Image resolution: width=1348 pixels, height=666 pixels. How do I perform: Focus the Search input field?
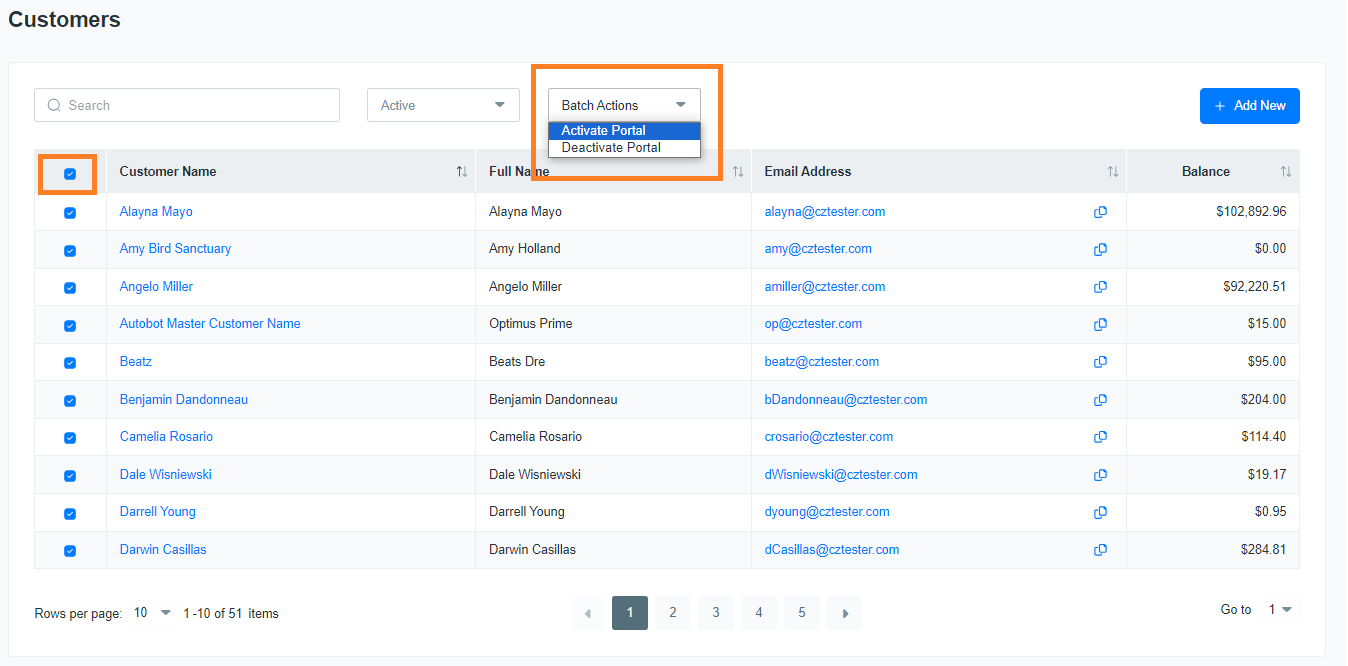[x=187, y=105]
